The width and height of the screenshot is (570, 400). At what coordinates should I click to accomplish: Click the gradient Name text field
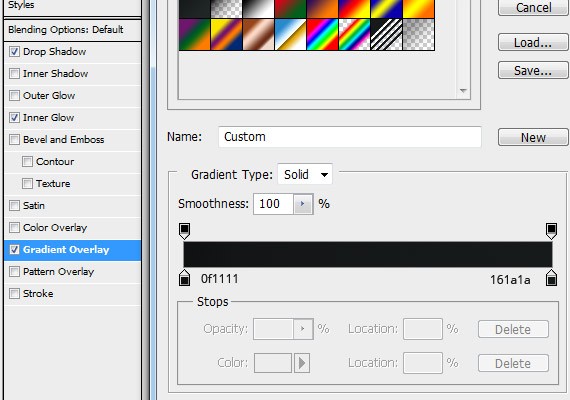[350, 137]
